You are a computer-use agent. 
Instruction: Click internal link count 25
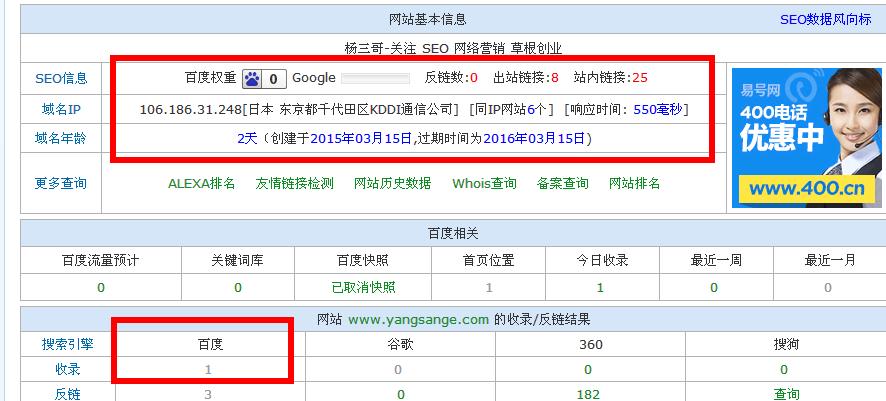point(640,78)
